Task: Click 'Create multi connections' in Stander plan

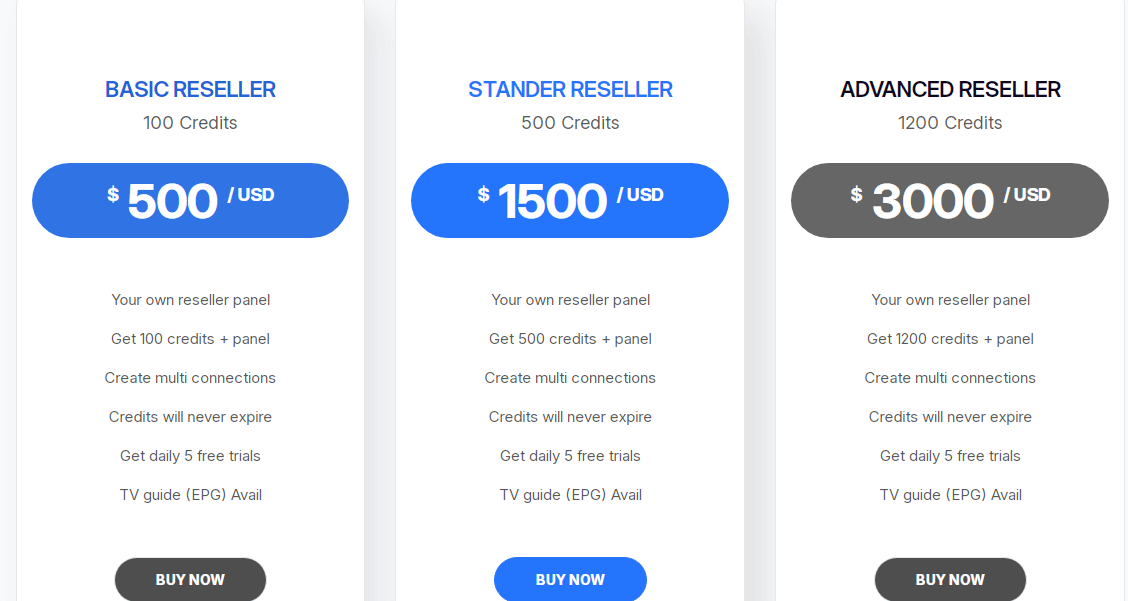Action: click(570, 377)
